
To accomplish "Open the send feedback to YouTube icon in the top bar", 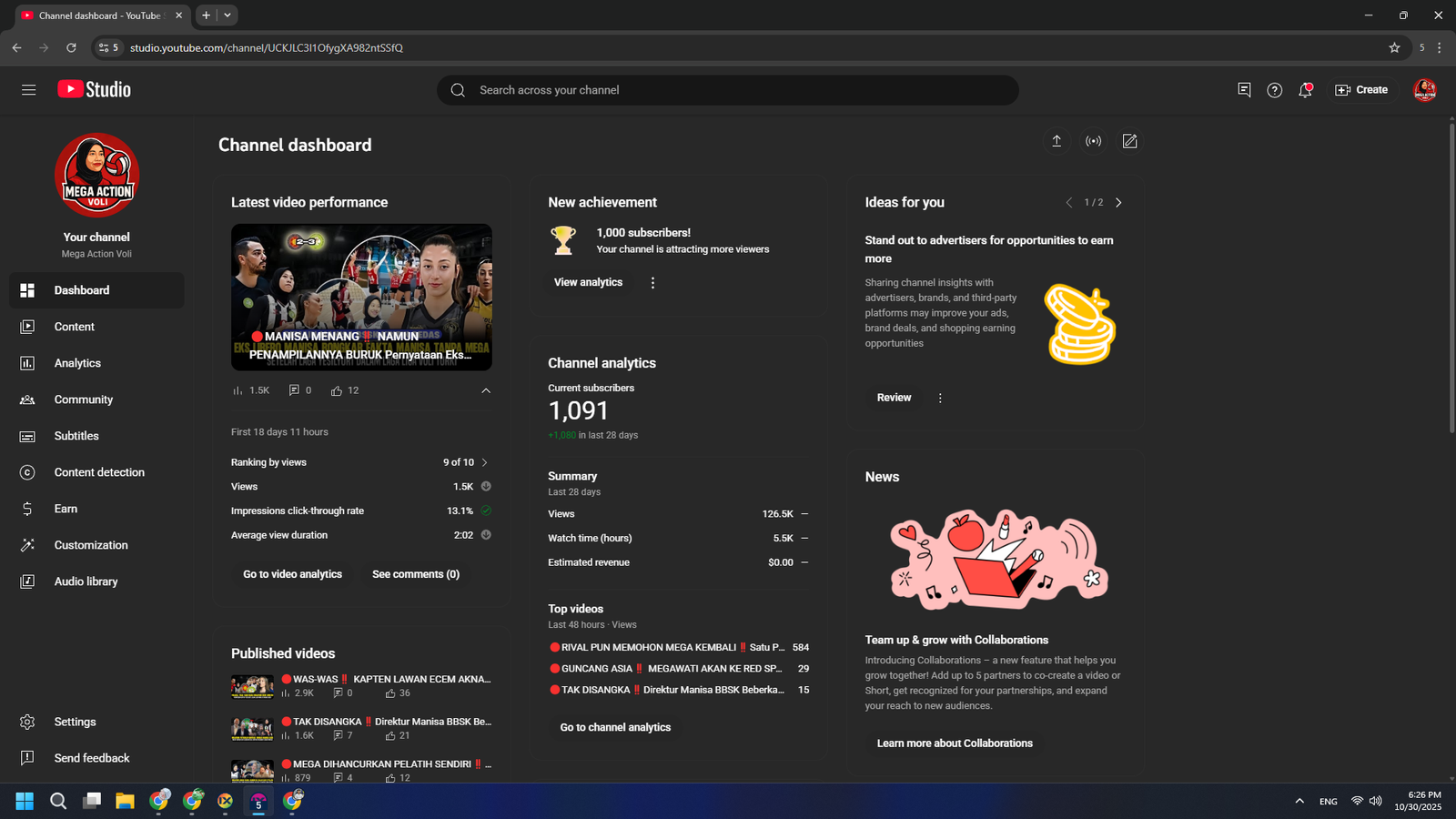I will (x=1244, y=90).
